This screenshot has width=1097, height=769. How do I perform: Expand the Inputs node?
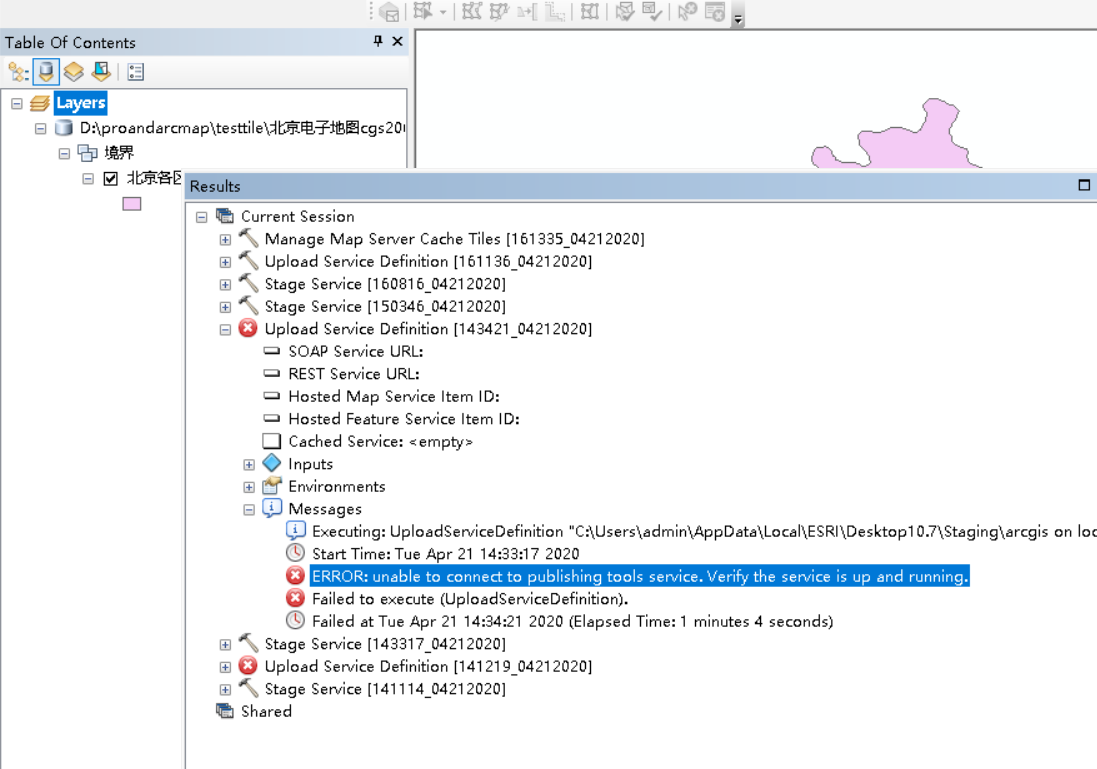coord(248,463)
